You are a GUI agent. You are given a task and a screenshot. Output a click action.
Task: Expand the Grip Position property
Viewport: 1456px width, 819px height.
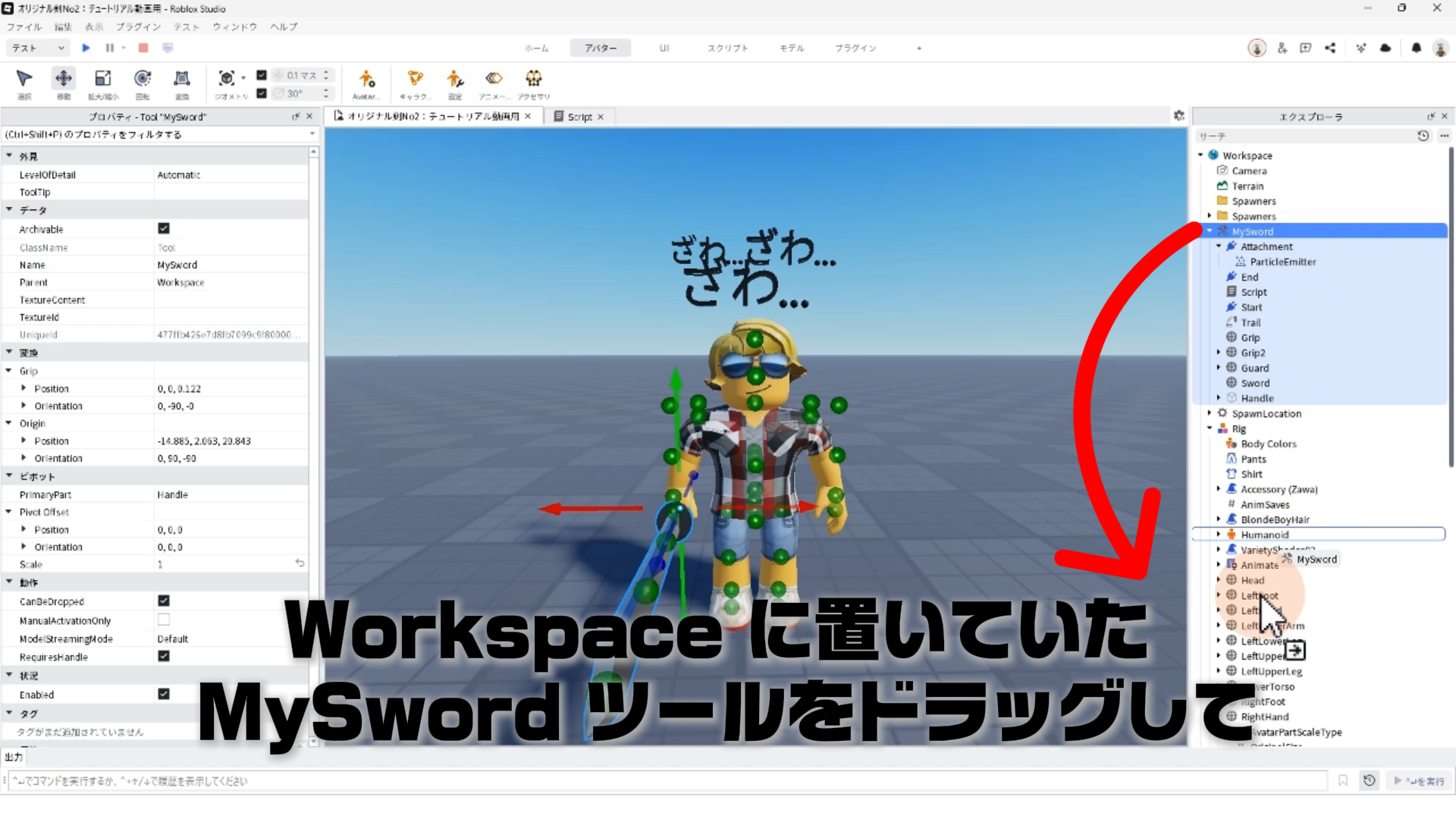coord(24,388)
